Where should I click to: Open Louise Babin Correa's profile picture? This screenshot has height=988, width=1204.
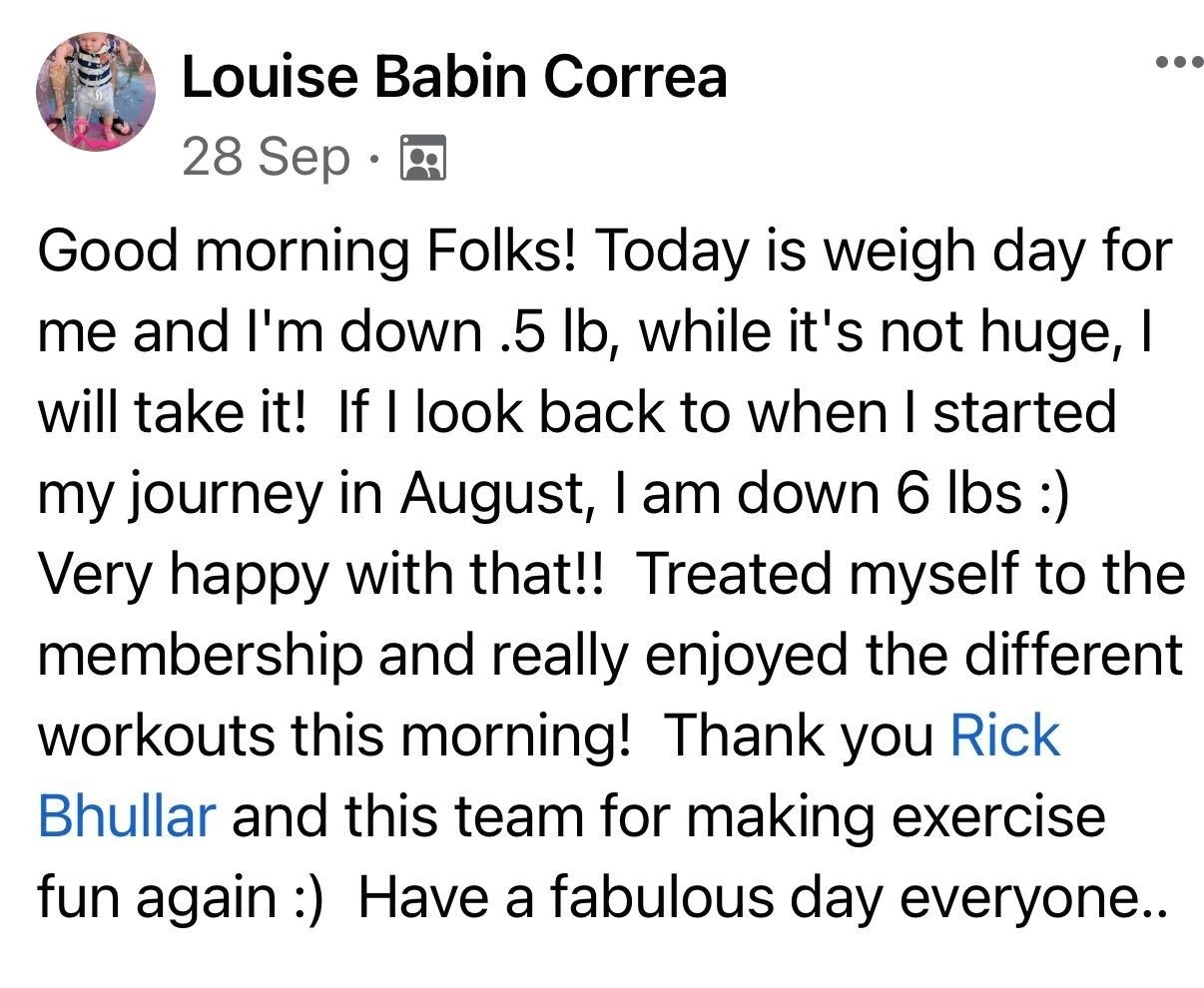click(96, 91)
